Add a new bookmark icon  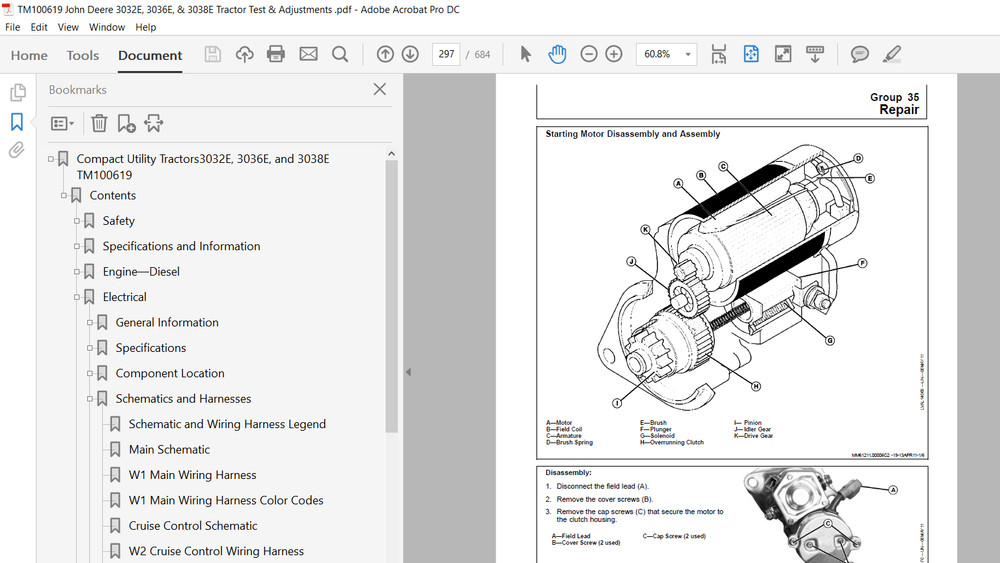click(126, 123)
